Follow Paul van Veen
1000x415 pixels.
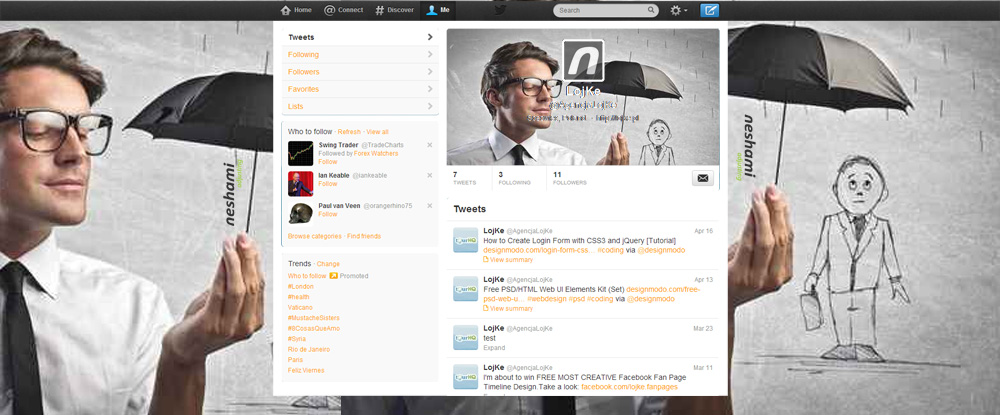[x=328, y=214]
